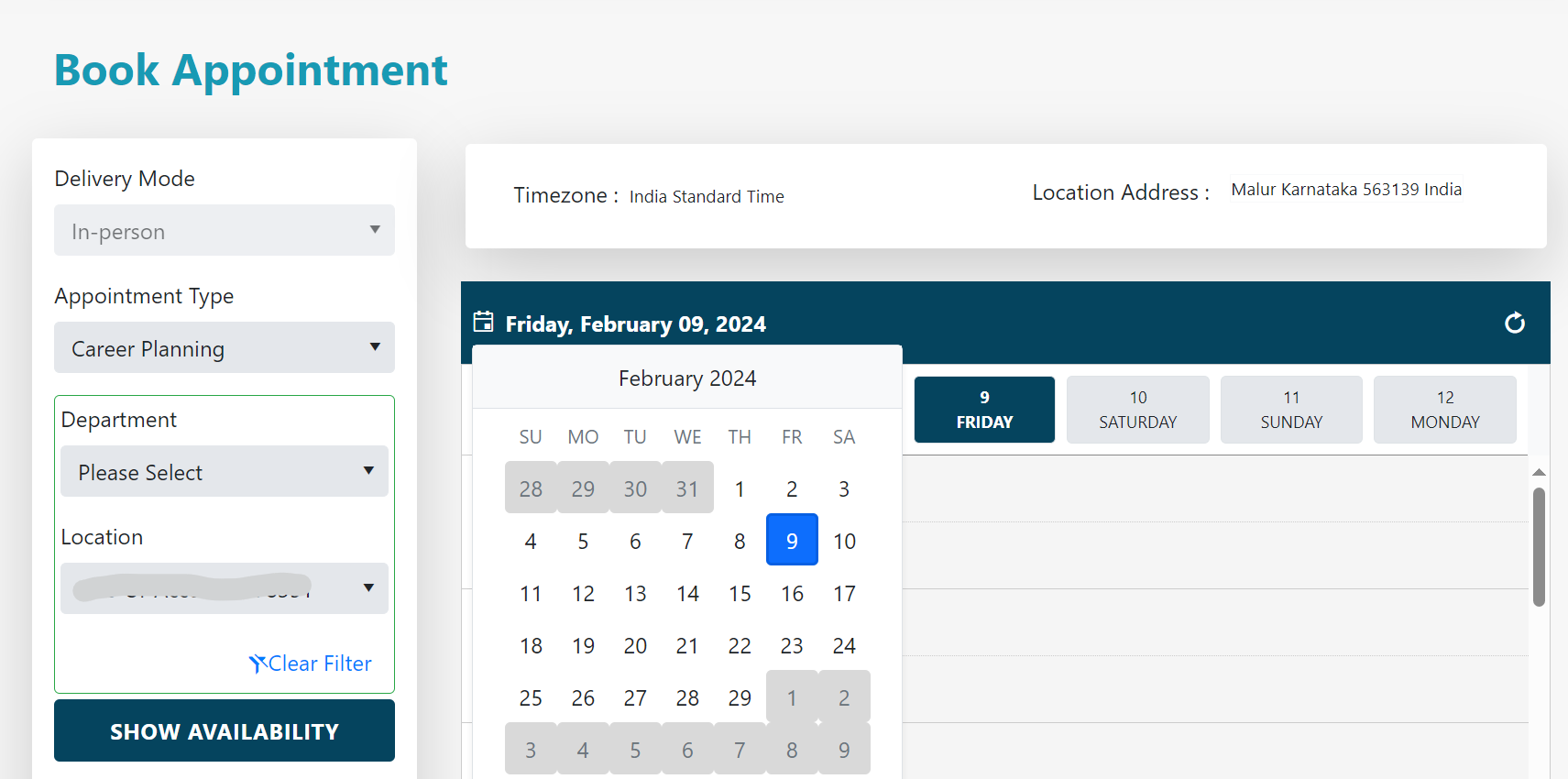Select February 22 in the date picker

point(740,646)
